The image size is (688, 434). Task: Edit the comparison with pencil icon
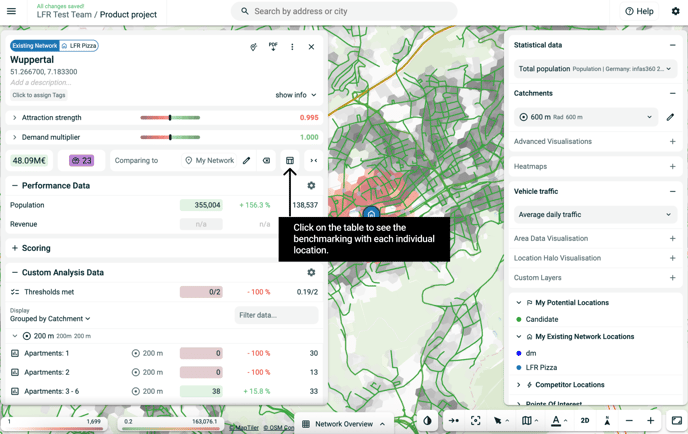pos(247,161)
